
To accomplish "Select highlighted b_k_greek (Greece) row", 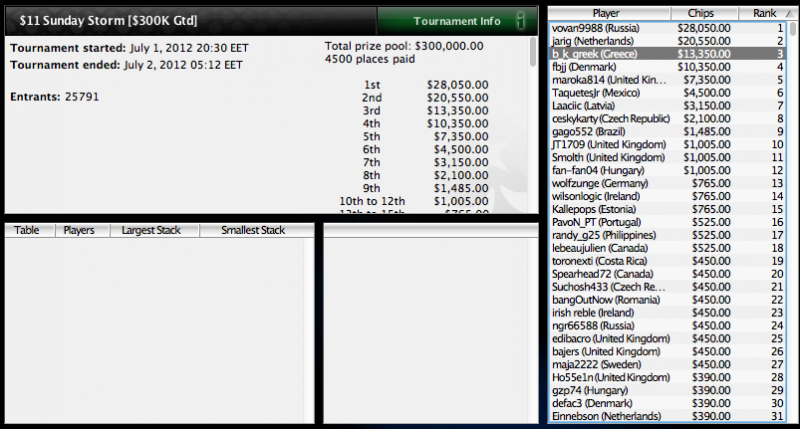I will click(668, 54).
